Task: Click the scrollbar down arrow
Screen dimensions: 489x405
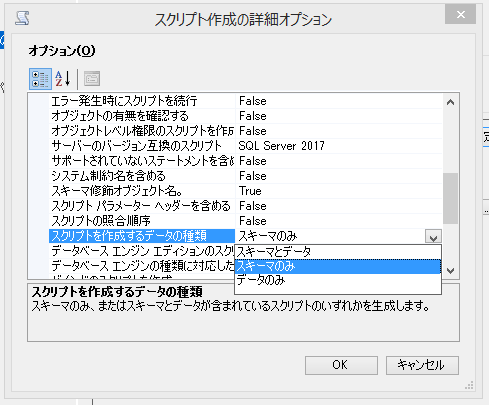Action: pyautogui.click(x=450, y=270)
